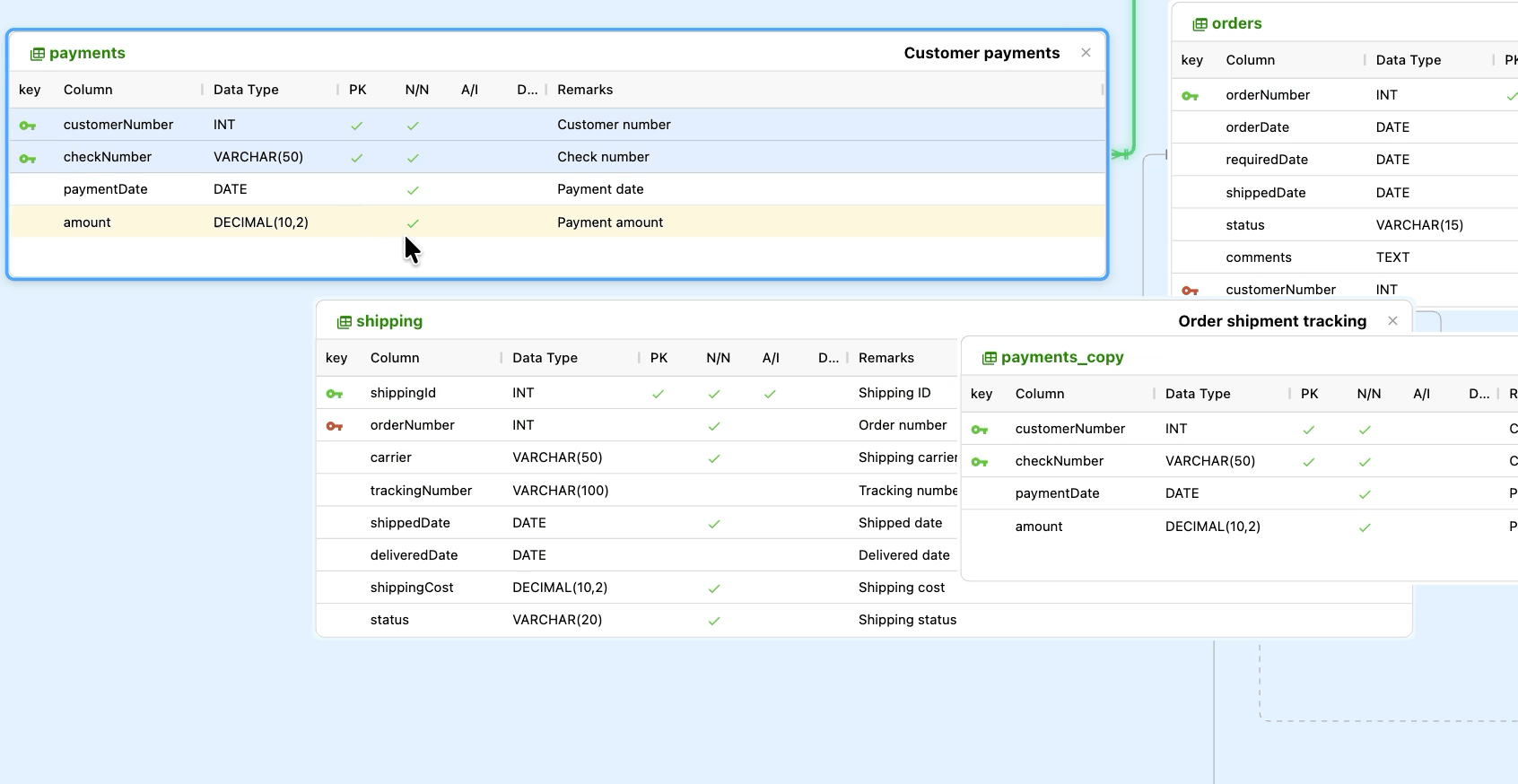
Task: Click the Remarks header in payments table
Action: [585, 90]
